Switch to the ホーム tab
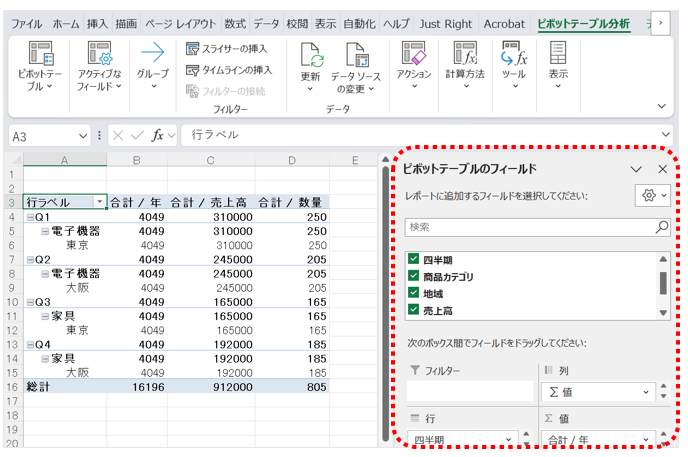Image resolution: width=688 pixels, height=457 pixels. [66, 24]
